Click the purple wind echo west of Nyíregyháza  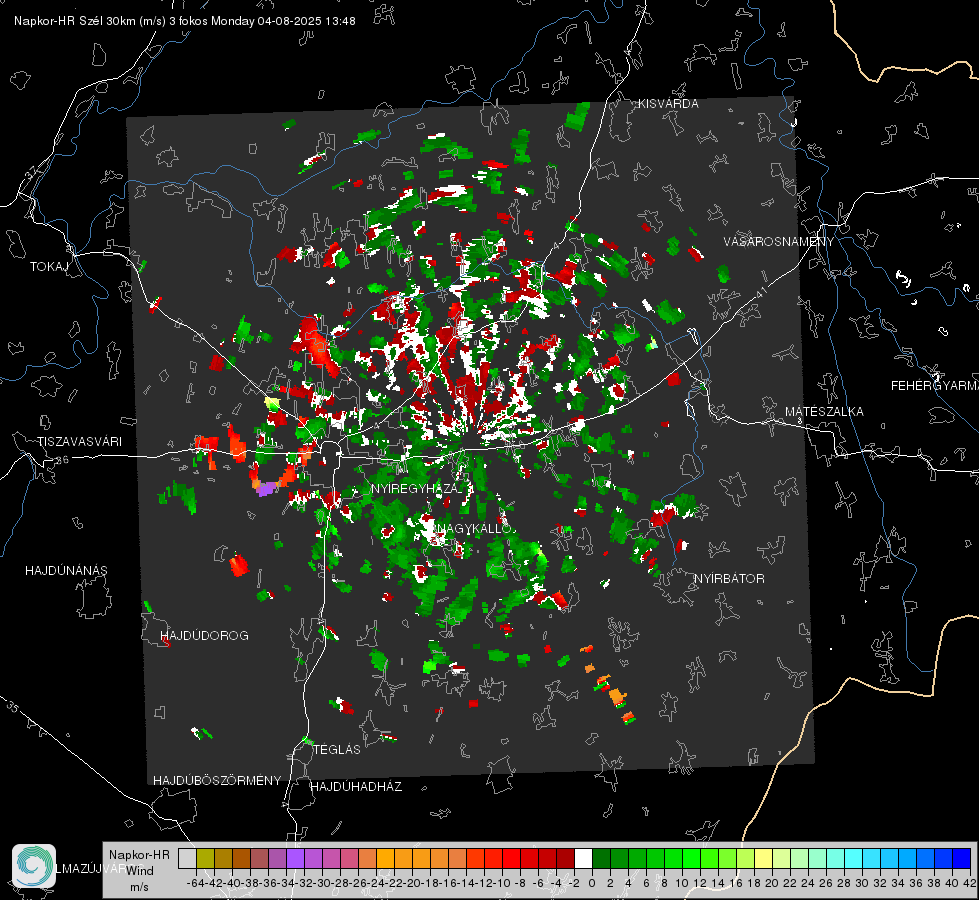(x=267, y=488)
